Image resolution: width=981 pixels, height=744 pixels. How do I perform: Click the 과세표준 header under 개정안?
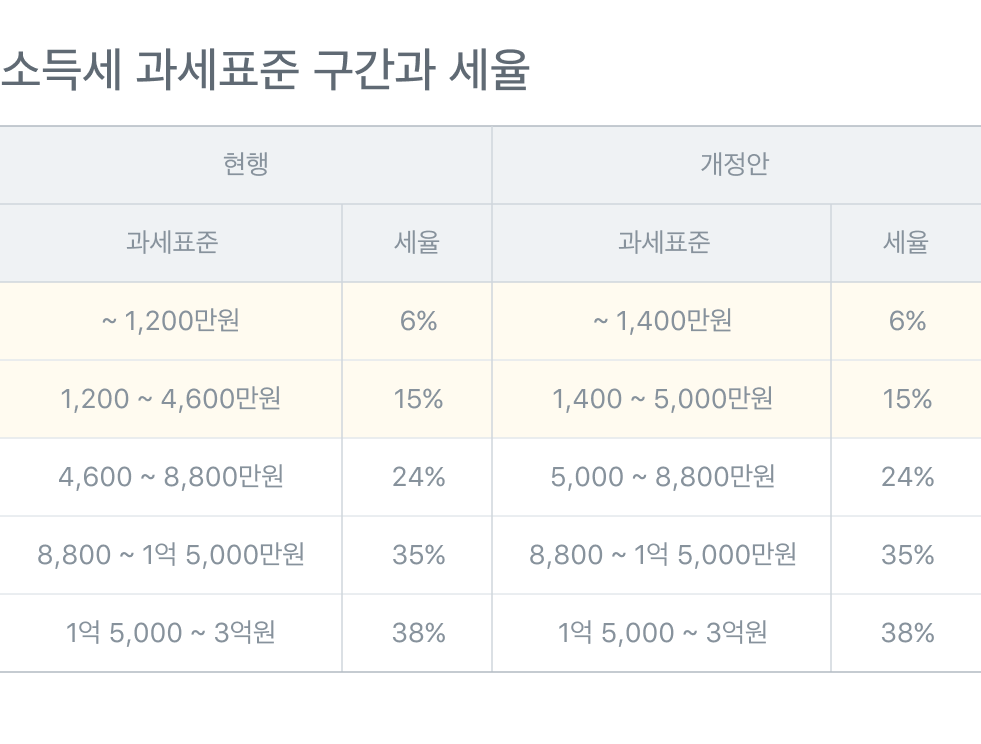click(x=663, y=242)
